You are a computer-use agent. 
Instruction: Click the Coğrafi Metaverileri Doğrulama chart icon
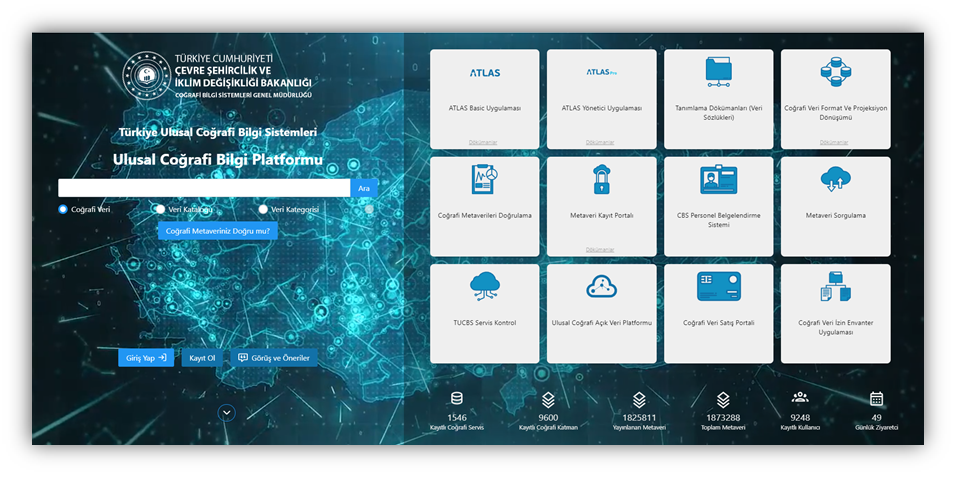pyautogui.click(x=485, y=179)
